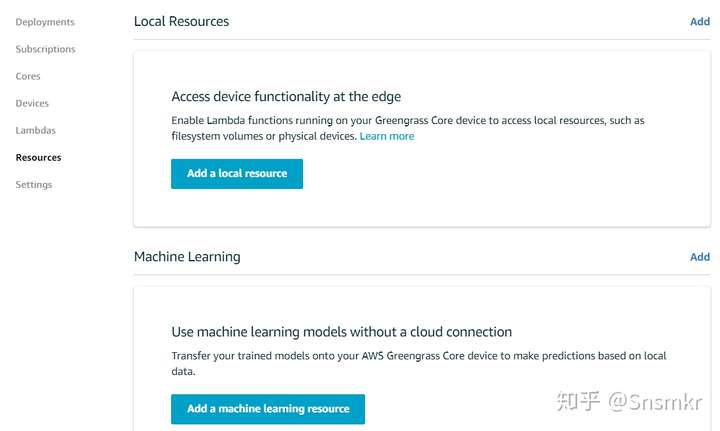Click Add link beside Machine Learning
This screenshot has width=720, height=431.
click(x=699, y=257)
